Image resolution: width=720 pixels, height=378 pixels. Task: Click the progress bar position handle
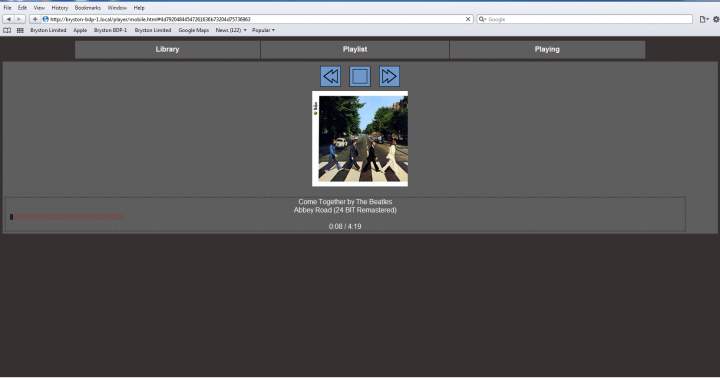click(11, 217)
